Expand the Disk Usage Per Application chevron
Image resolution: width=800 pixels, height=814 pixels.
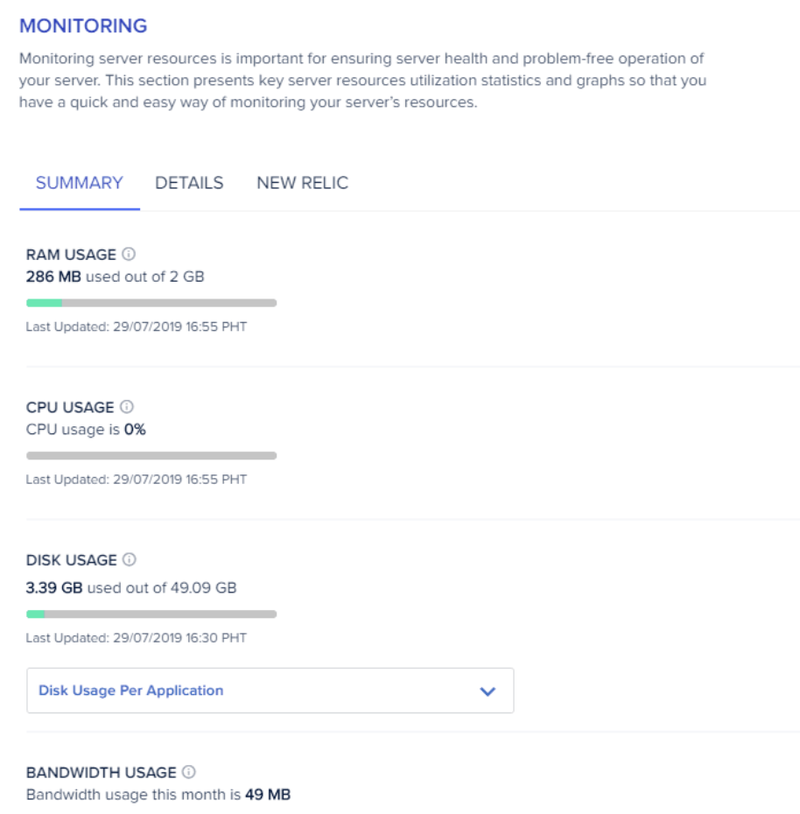pyautogui.click(x=487, y=691)
